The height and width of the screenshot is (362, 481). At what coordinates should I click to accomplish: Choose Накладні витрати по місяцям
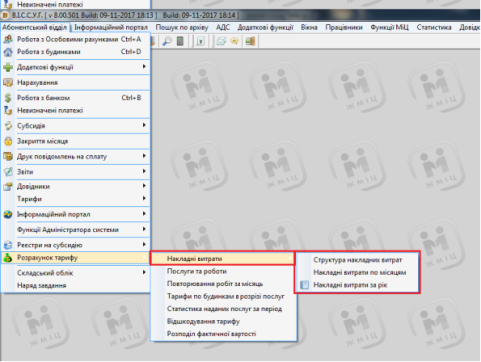click(x=357, y=273)
